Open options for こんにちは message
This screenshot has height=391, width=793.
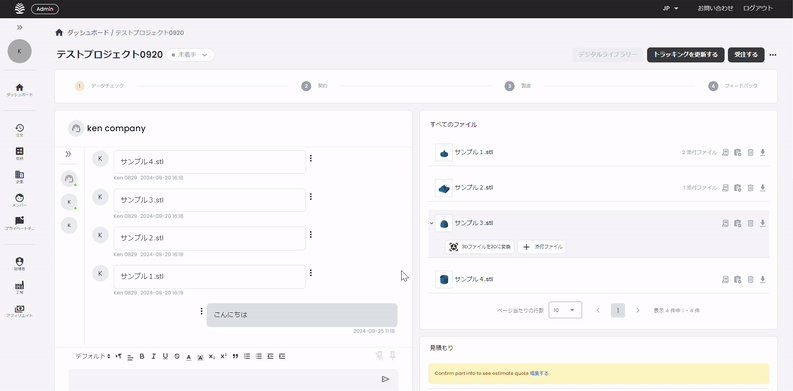201,311
